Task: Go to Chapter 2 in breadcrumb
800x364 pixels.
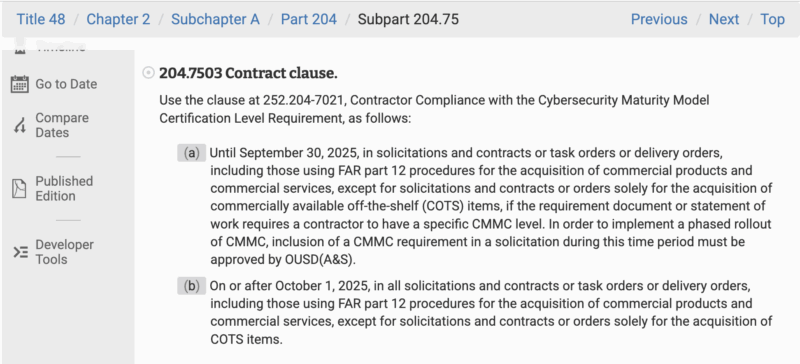Action: [x=118, y=19]
